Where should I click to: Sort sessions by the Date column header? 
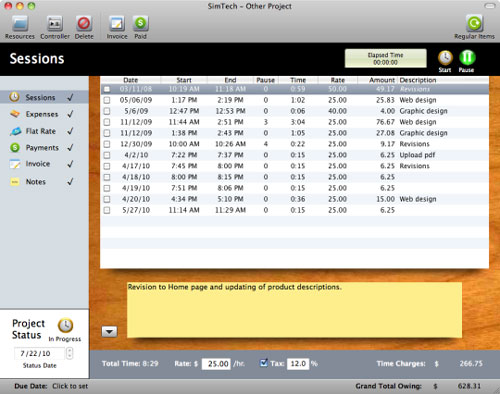(x=130, y=80)
